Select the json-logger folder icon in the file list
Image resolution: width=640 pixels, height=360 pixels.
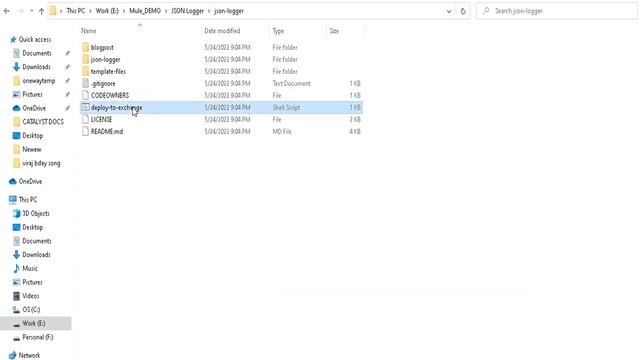85,59
